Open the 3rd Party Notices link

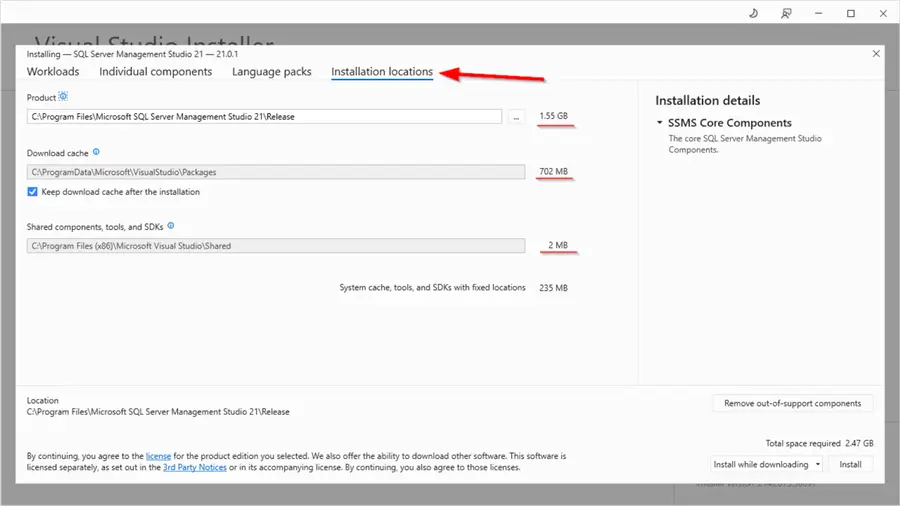[195, 467]
